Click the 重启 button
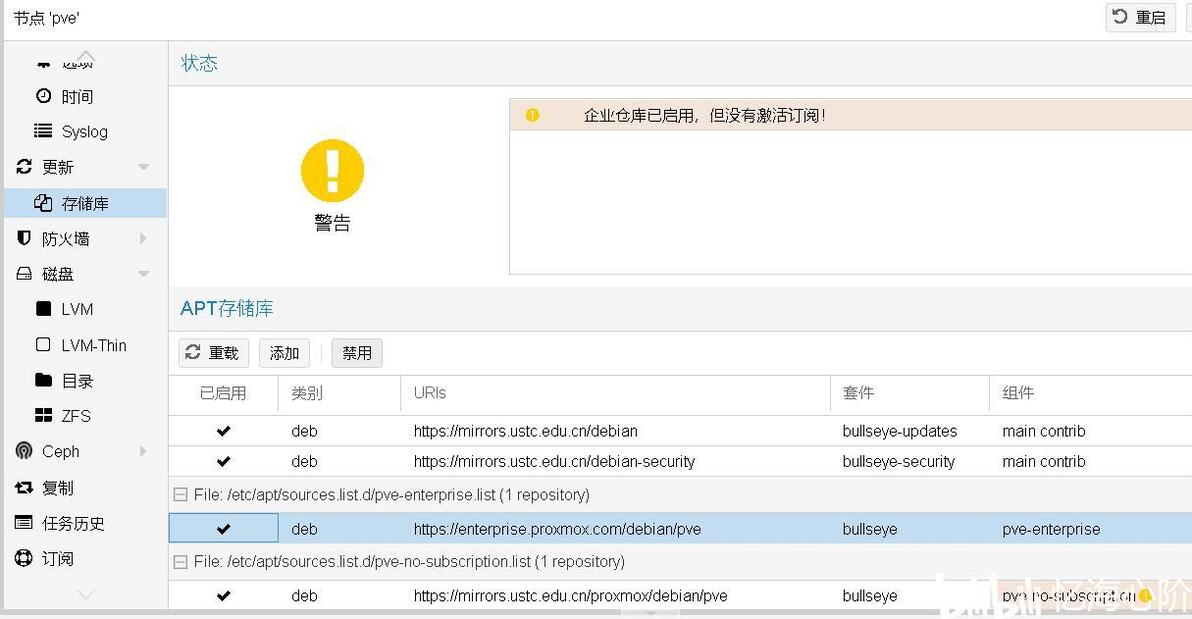The width and height of the screenshot is (1192, 619). [1140, 17]
